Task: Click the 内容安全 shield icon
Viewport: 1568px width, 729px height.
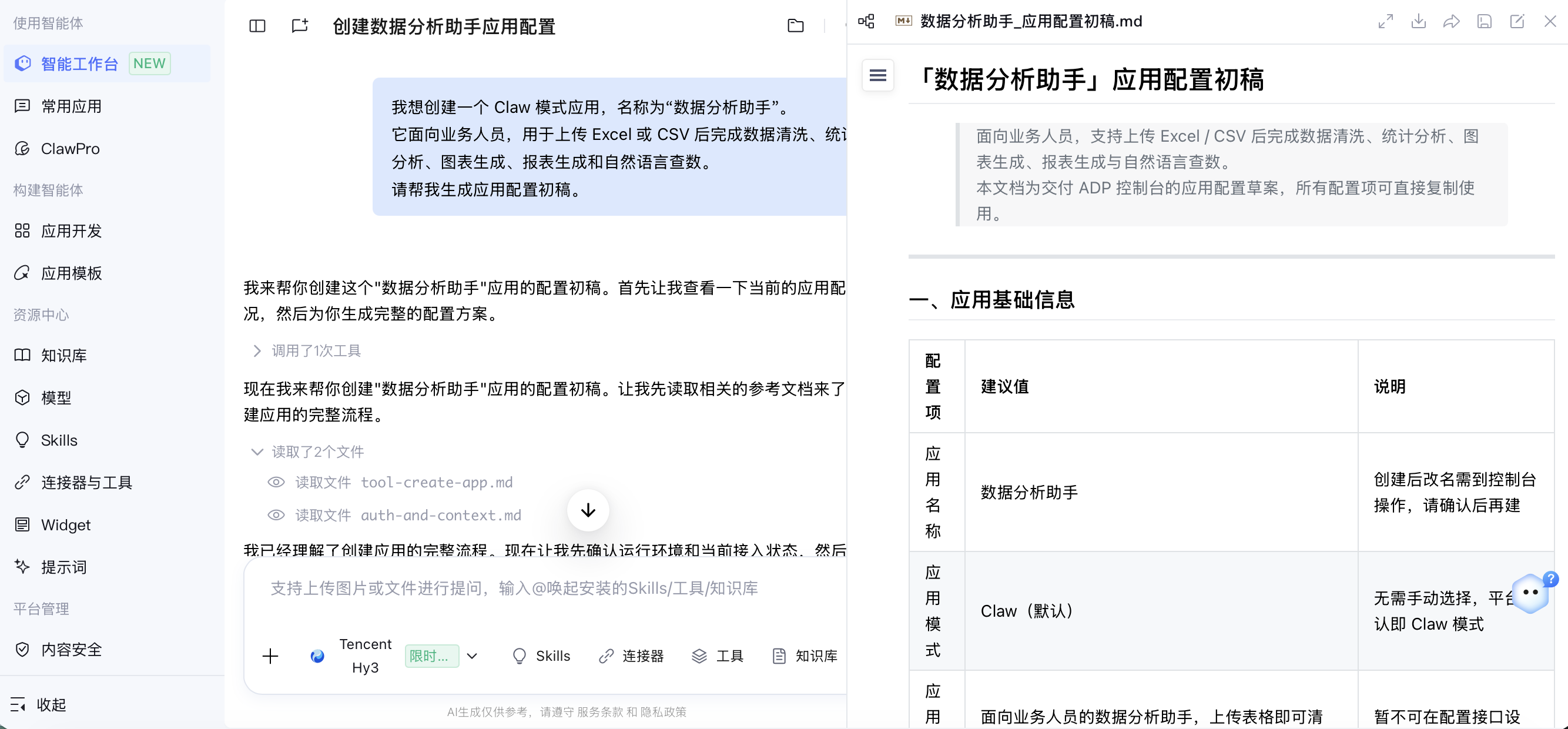Action: pyautogui.click(x=22, y=649)
